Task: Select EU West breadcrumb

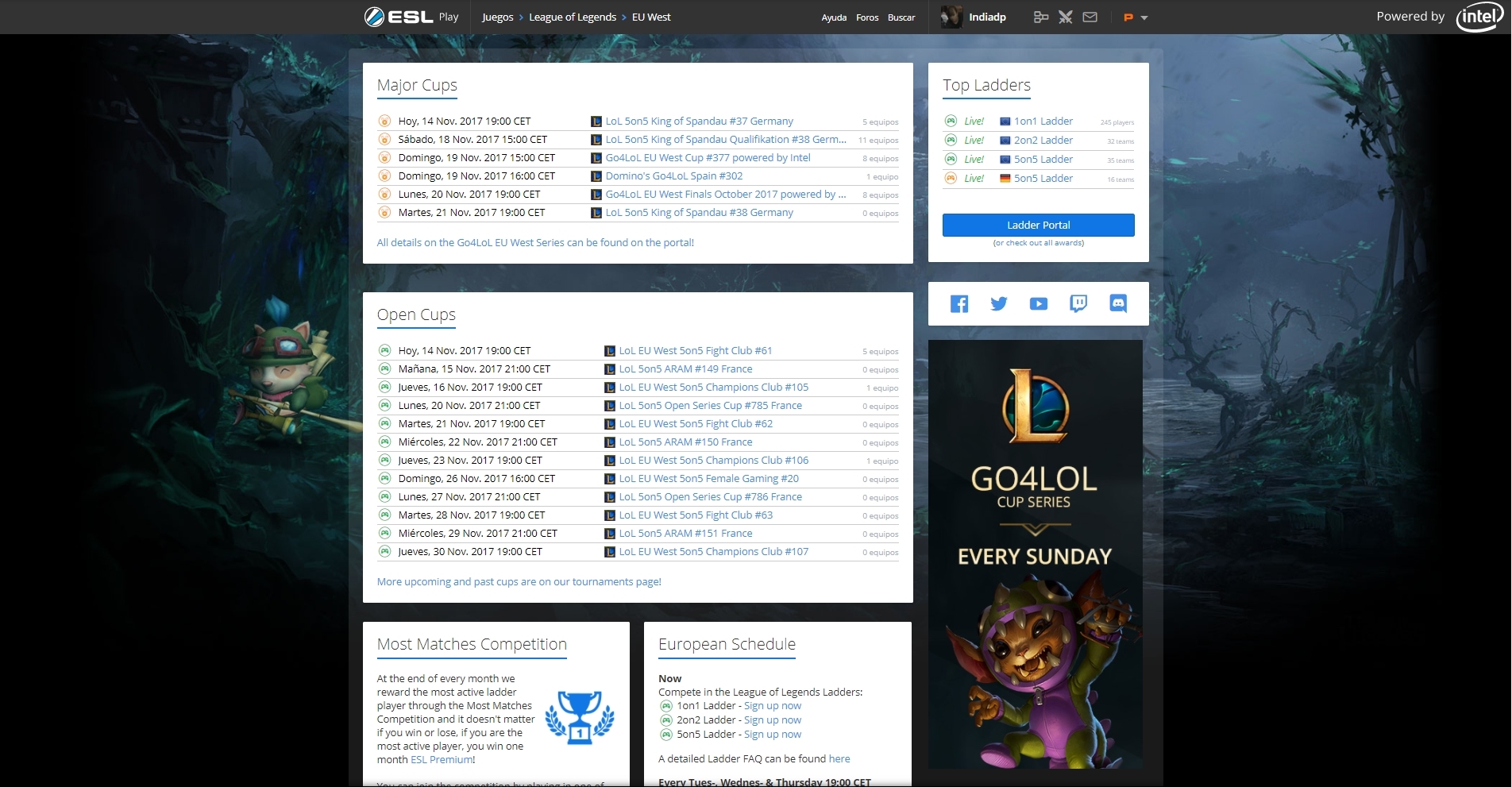Action: [651, 17]
